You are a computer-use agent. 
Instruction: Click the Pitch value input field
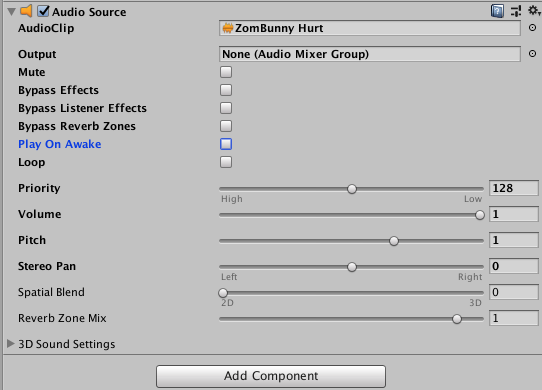(x=514, y=240)
